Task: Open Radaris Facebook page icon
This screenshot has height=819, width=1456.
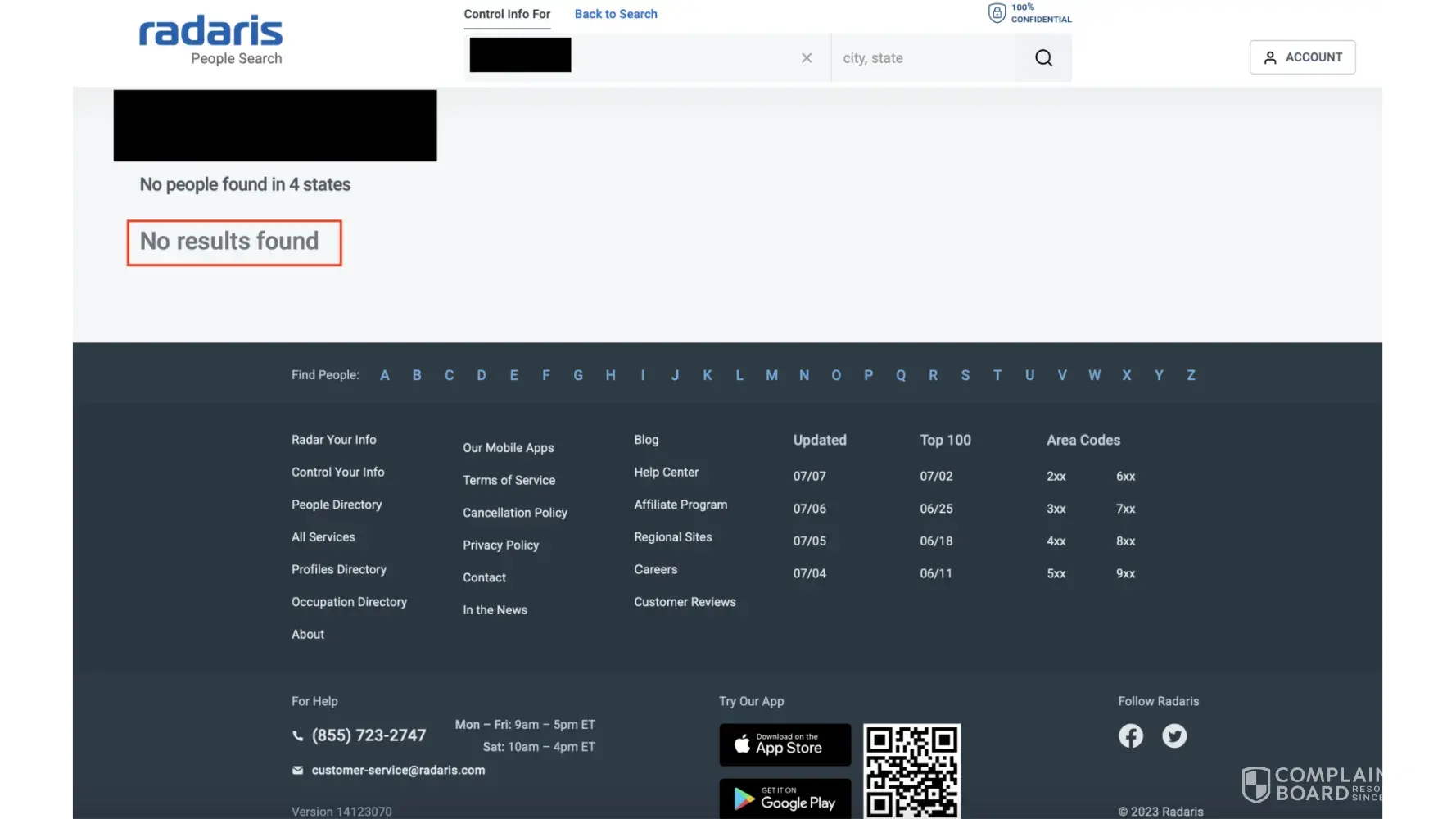Action: coord(1131,735)
